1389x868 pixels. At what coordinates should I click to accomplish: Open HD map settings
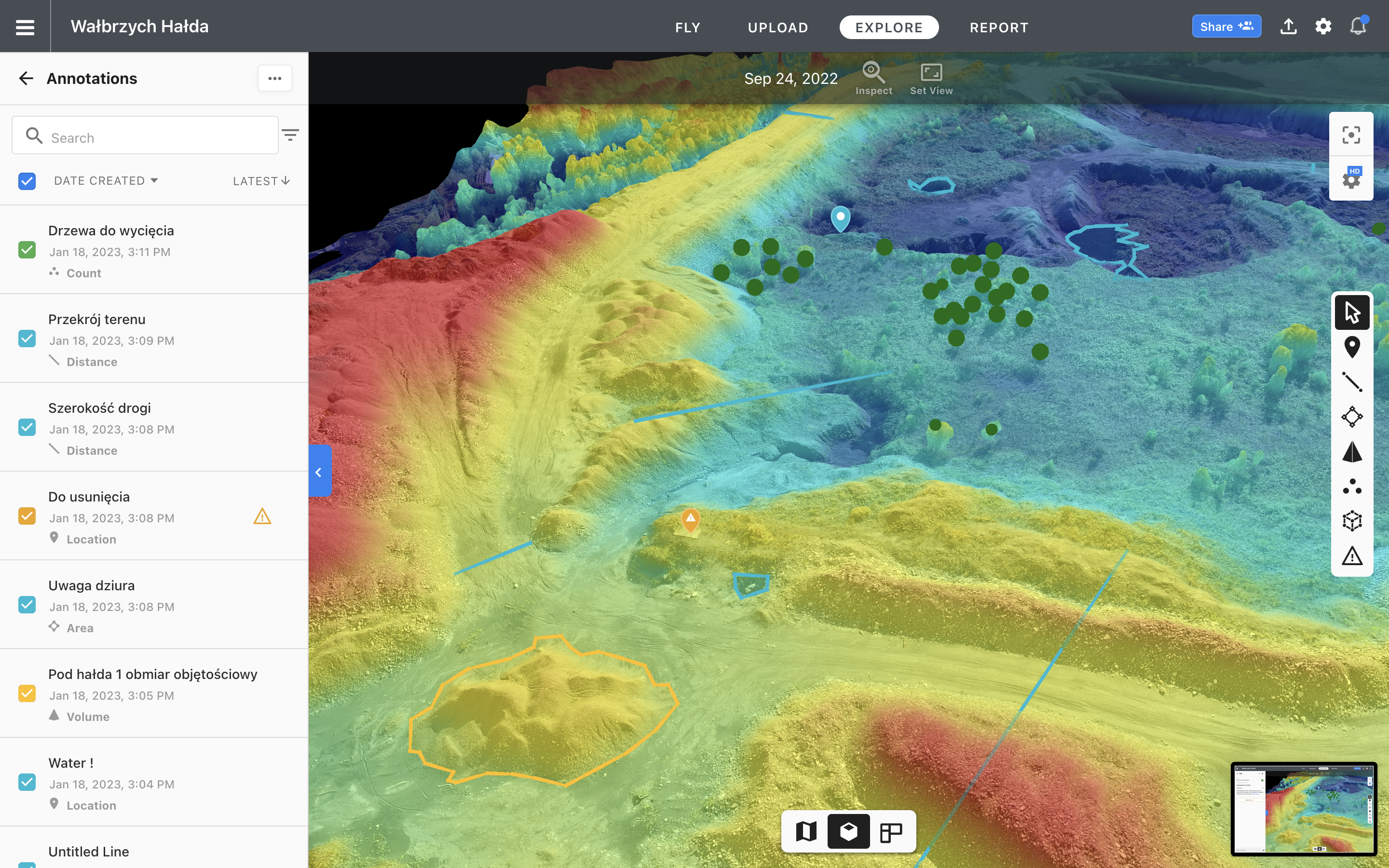(x=1351, y=178)
